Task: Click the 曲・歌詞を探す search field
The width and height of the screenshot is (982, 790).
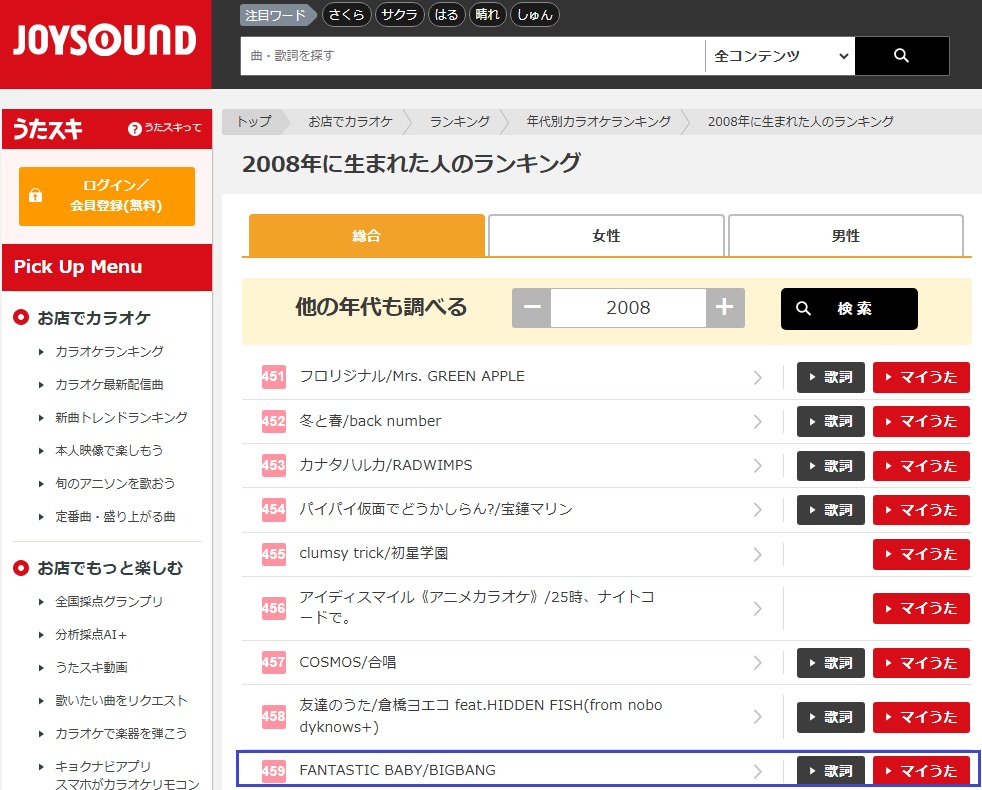Action: [x=473, y=56]
